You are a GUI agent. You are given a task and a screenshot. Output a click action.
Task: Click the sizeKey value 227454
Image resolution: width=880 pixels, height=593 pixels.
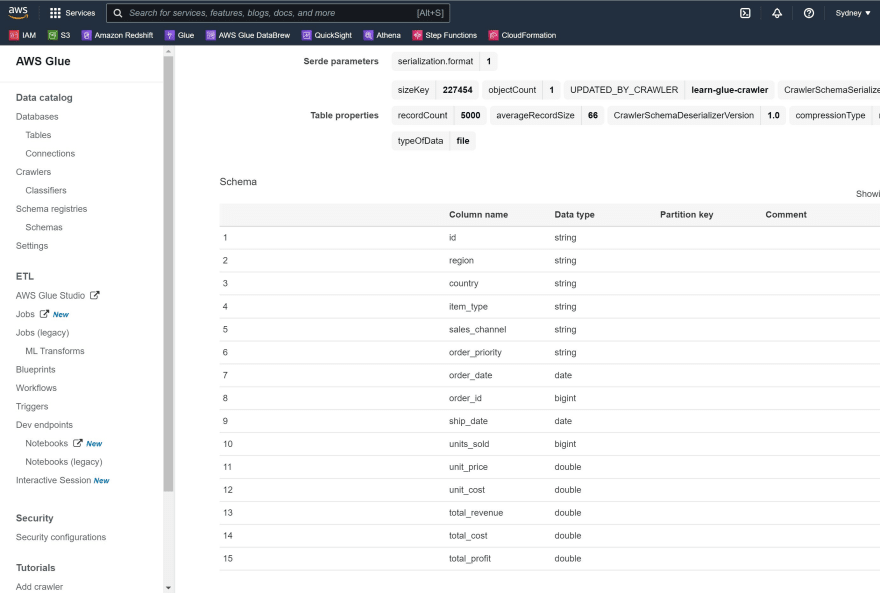click(x=457, y=90)
